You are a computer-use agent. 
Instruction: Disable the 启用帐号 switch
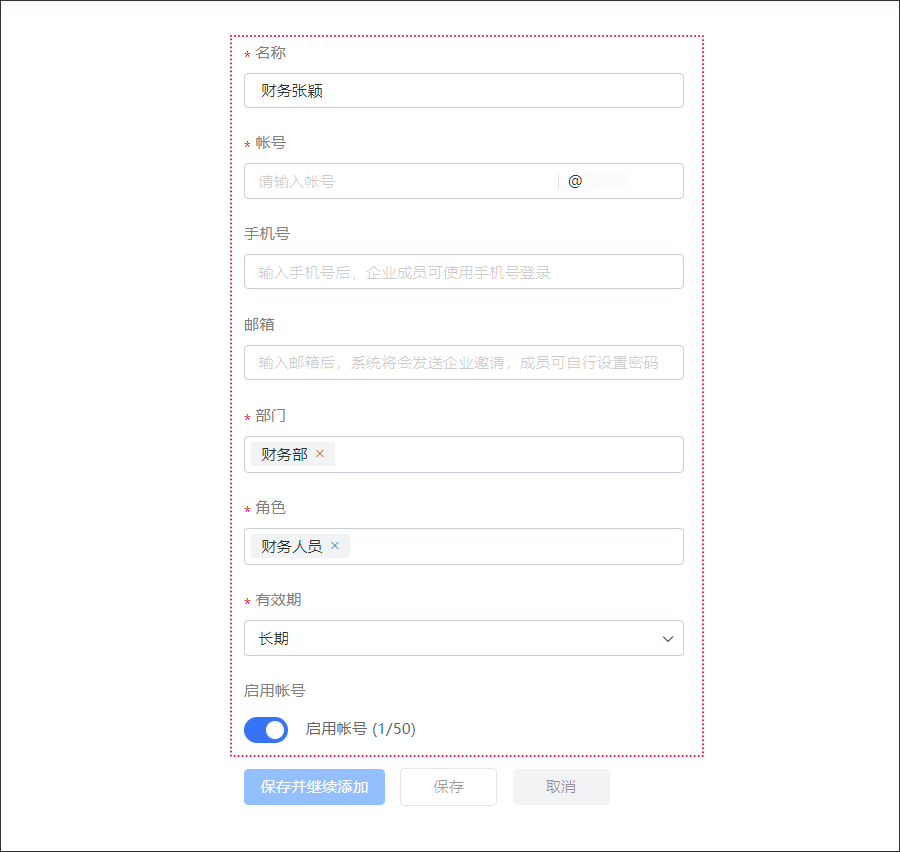click(x=266, y=730)
